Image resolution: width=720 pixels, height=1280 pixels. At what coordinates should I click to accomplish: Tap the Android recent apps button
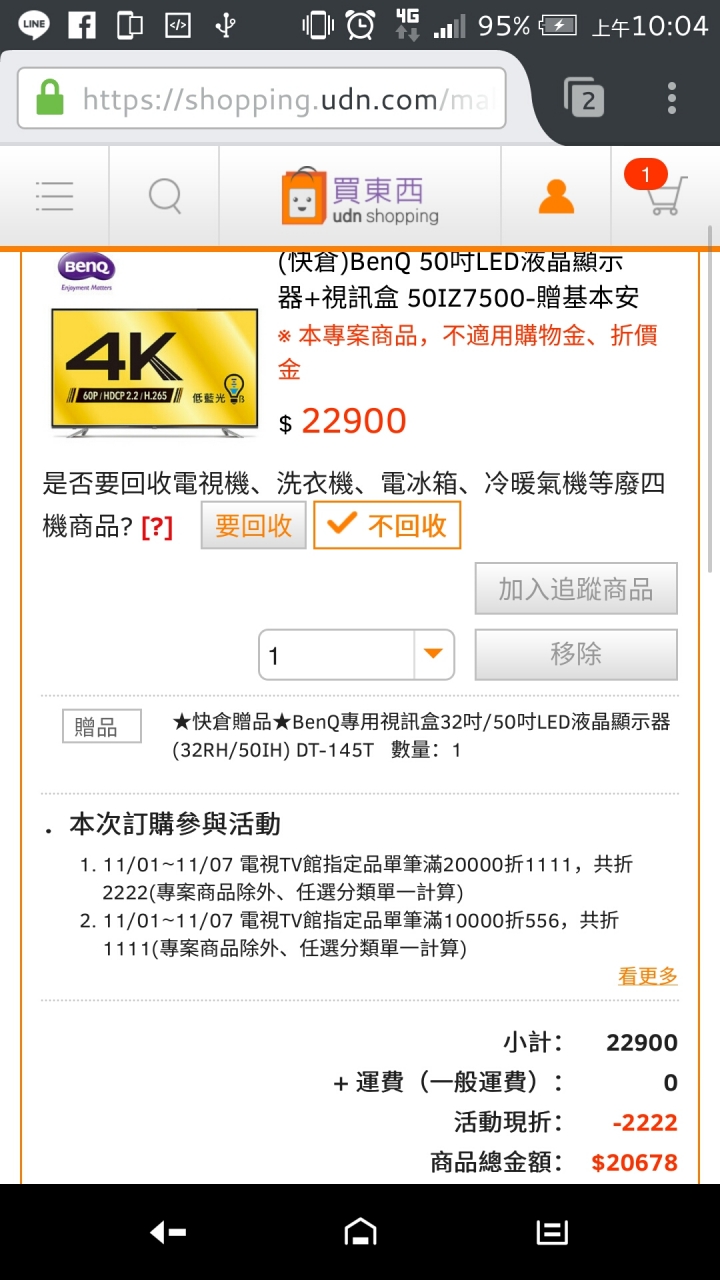pos(552,1232)
